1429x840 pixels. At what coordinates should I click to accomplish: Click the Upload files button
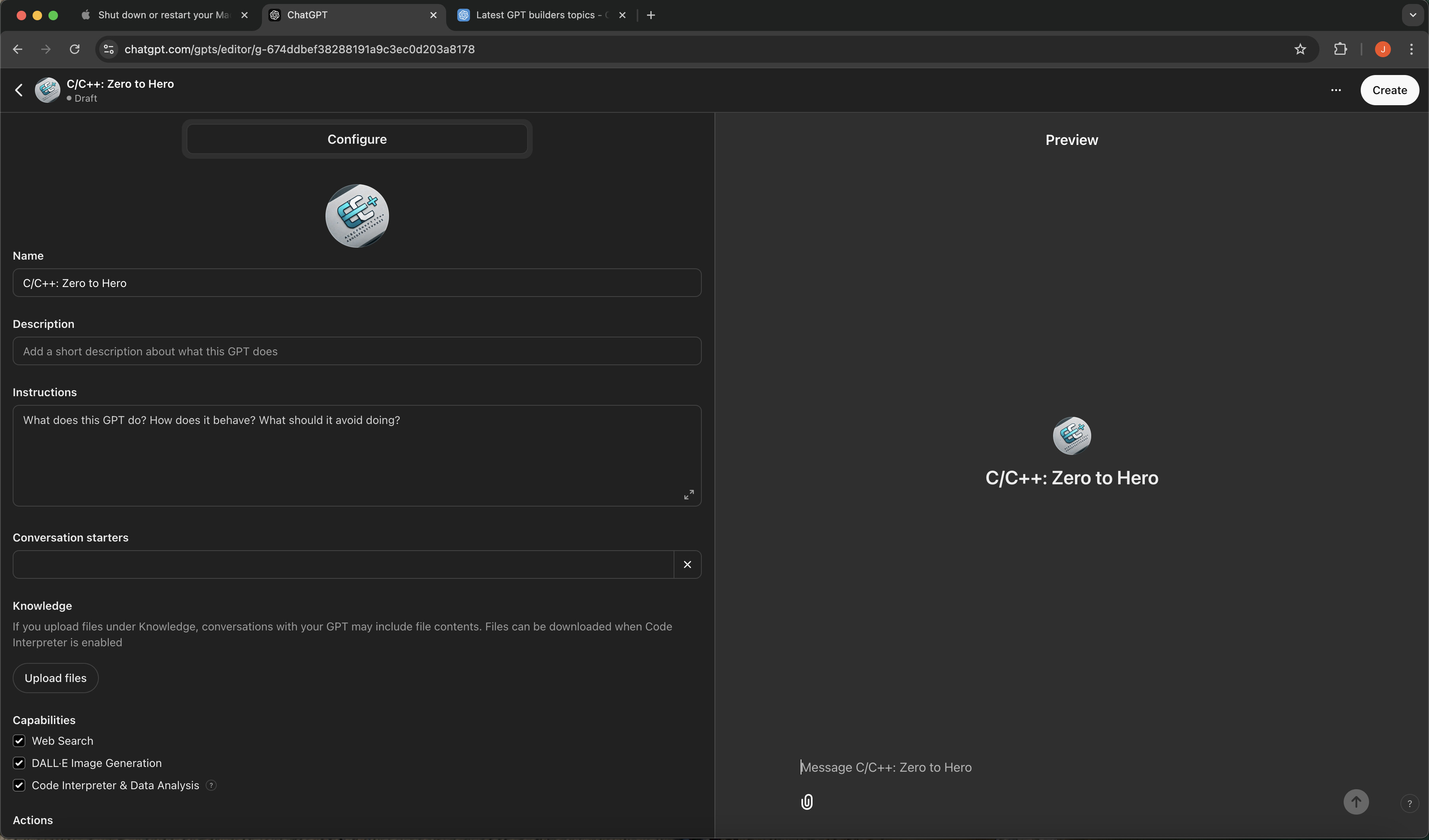[x=56, y=678]
